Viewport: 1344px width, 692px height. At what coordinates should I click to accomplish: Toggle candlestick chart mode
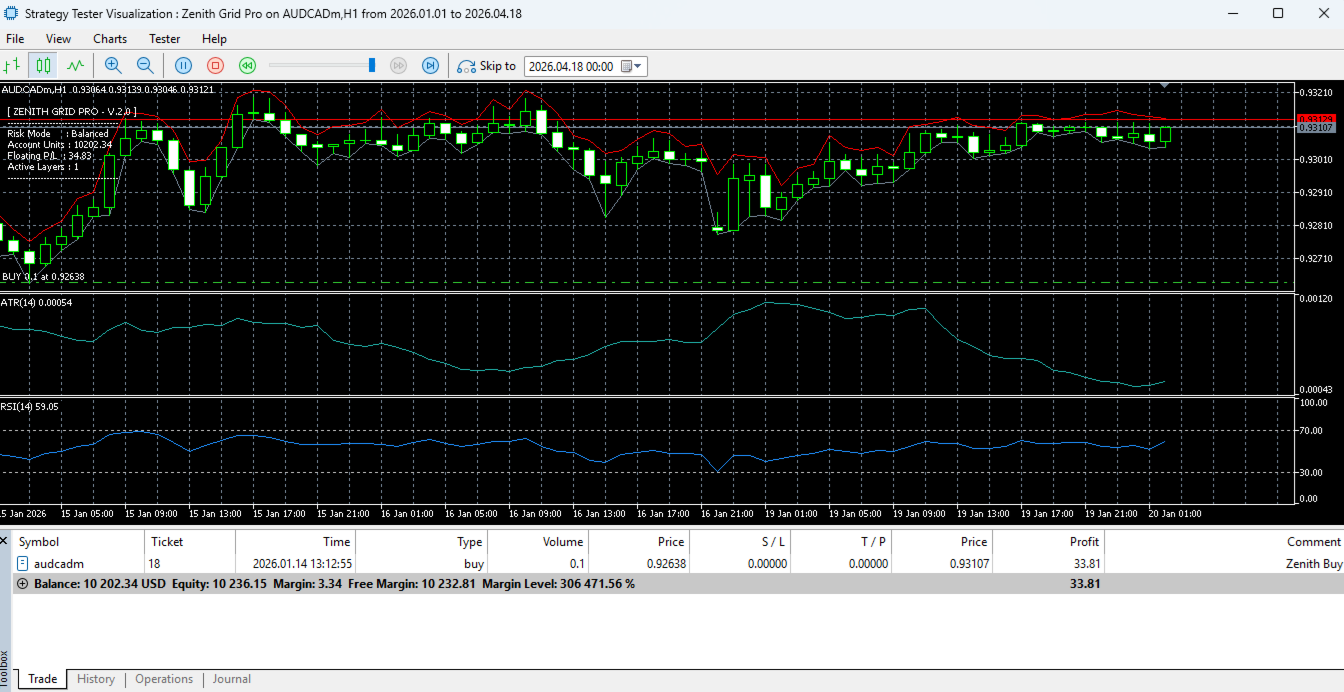point(43,66)
